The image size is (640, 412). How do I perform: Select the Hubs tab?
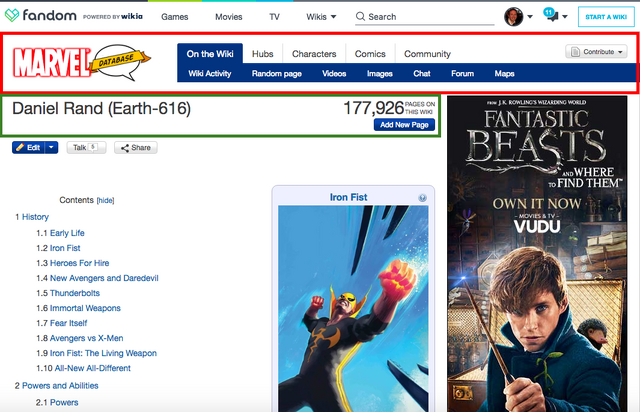point(262,54)
